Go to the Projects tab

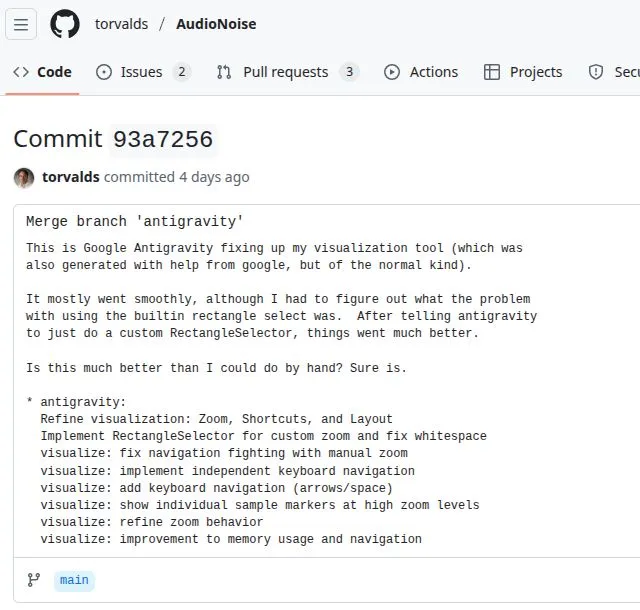[x=535, y=72]
